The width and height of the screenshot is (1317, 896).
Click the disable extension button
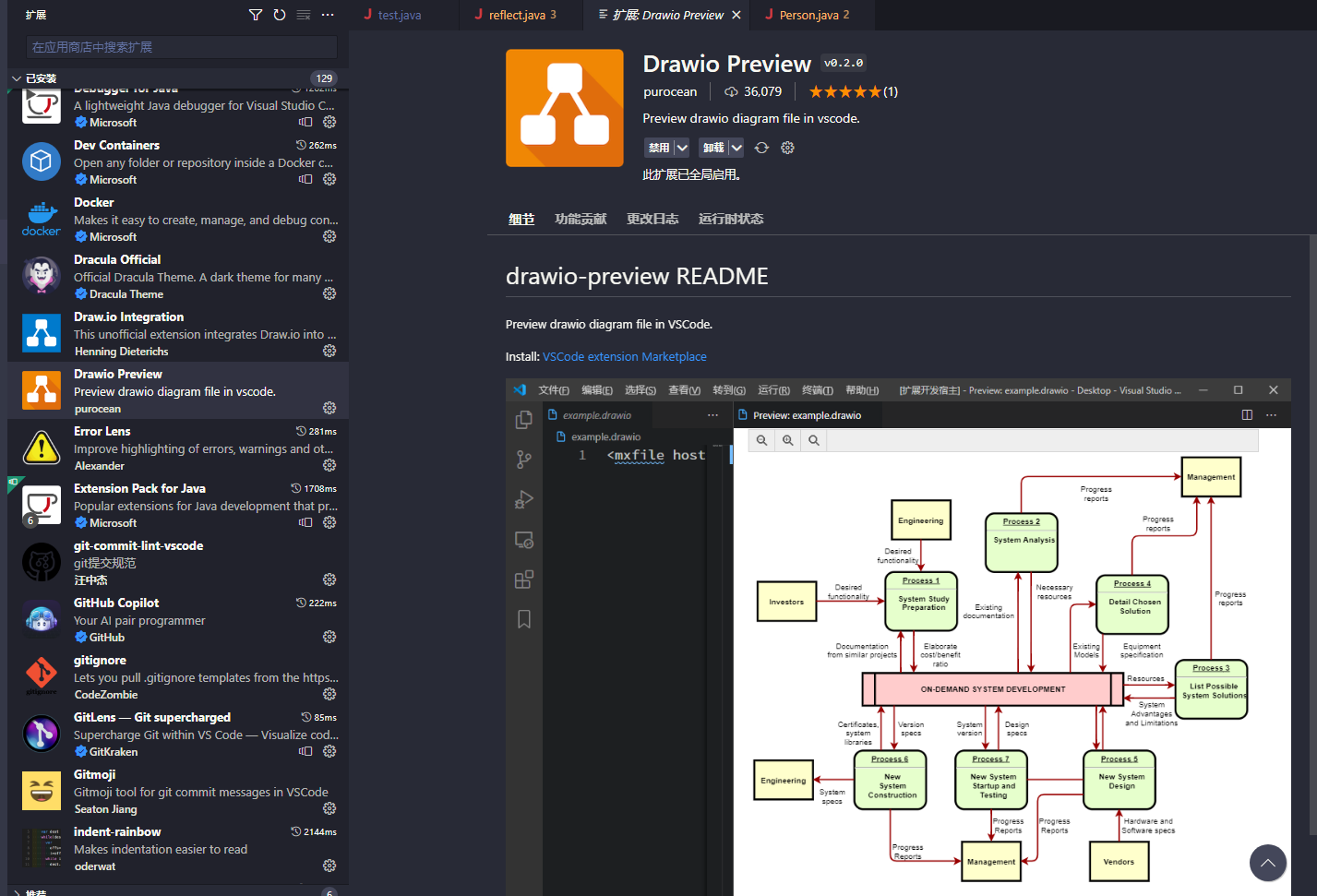pos(659,148)
